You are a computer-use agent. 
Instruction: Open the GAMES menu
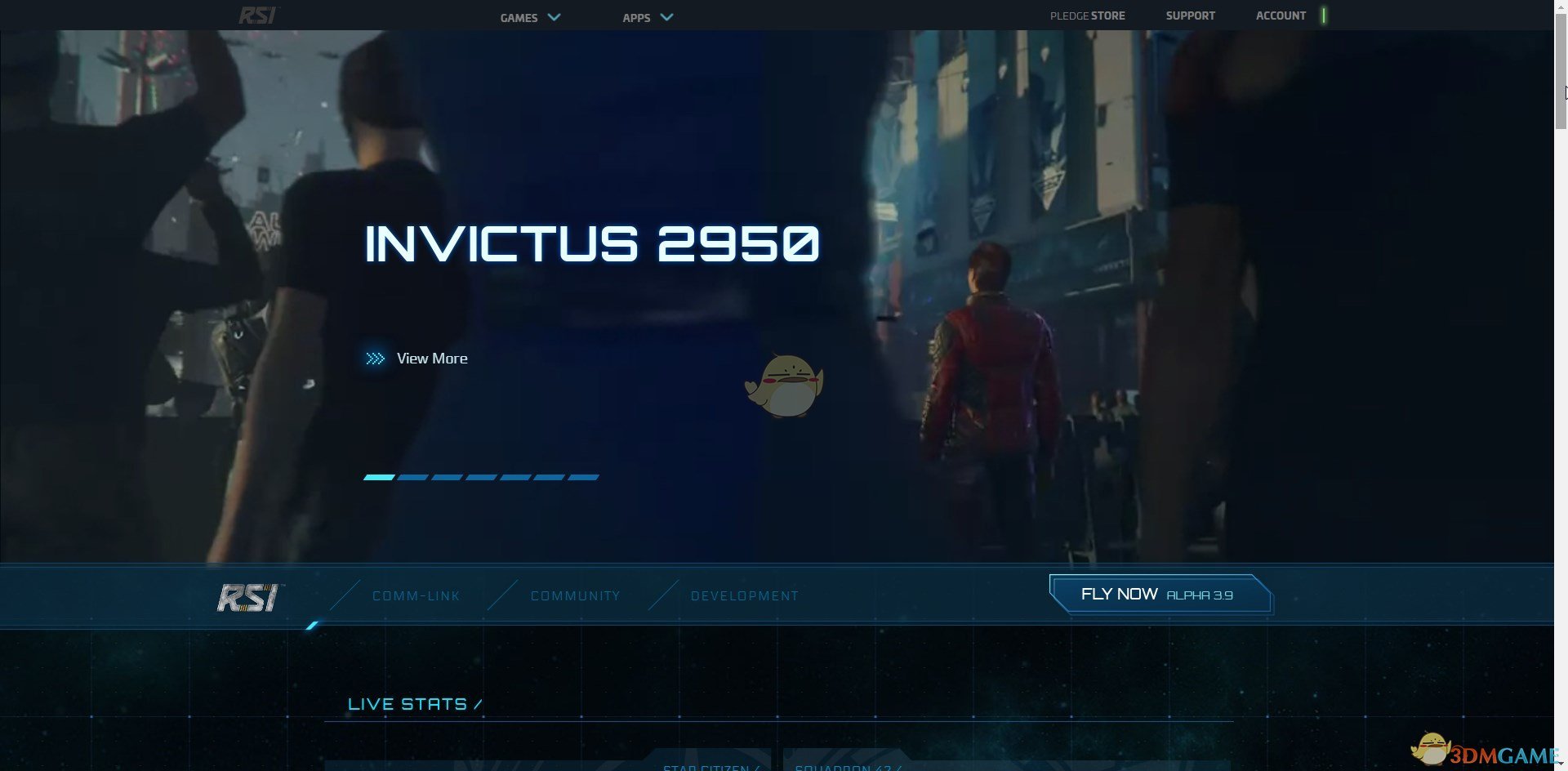tap(519, 17)
